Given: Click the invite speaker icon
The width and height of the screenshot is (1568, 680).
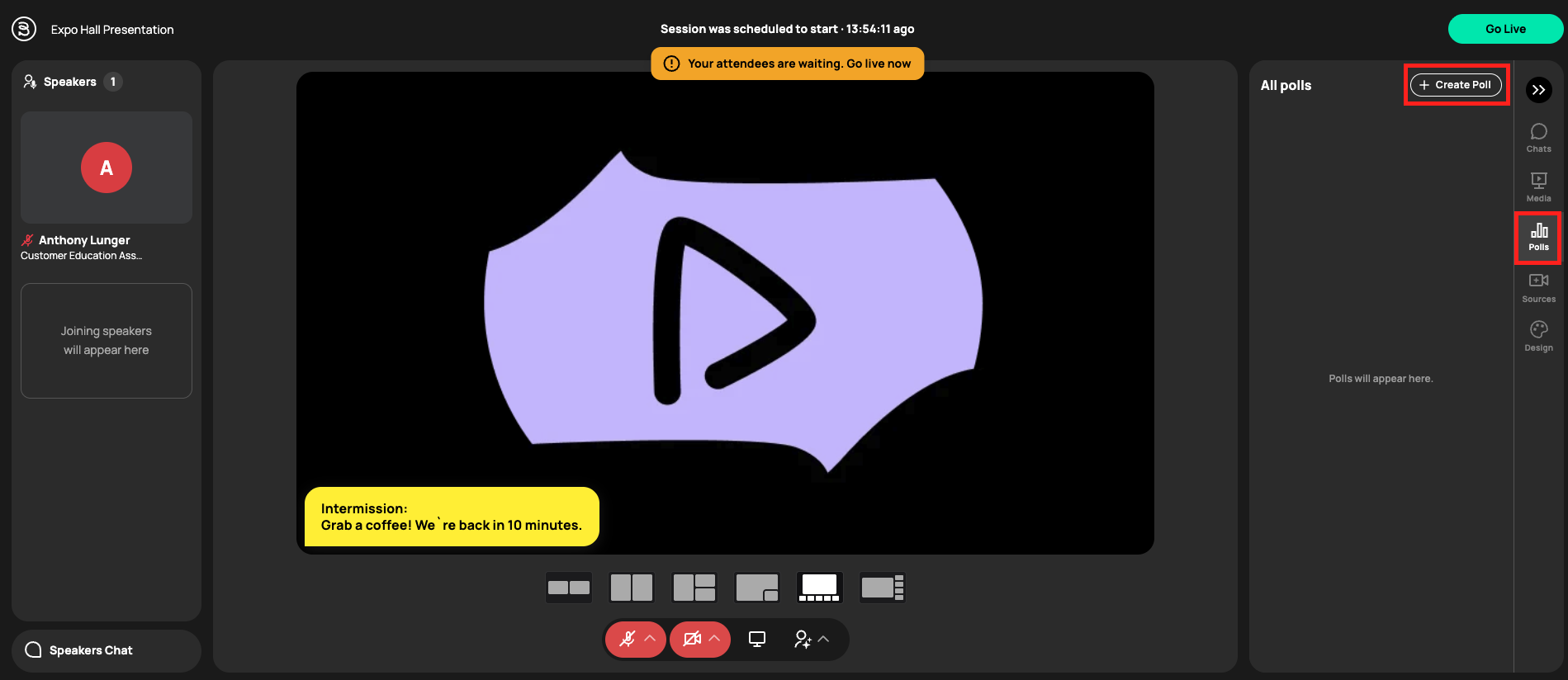Looking at the screenshot, I should coord(802,640).
